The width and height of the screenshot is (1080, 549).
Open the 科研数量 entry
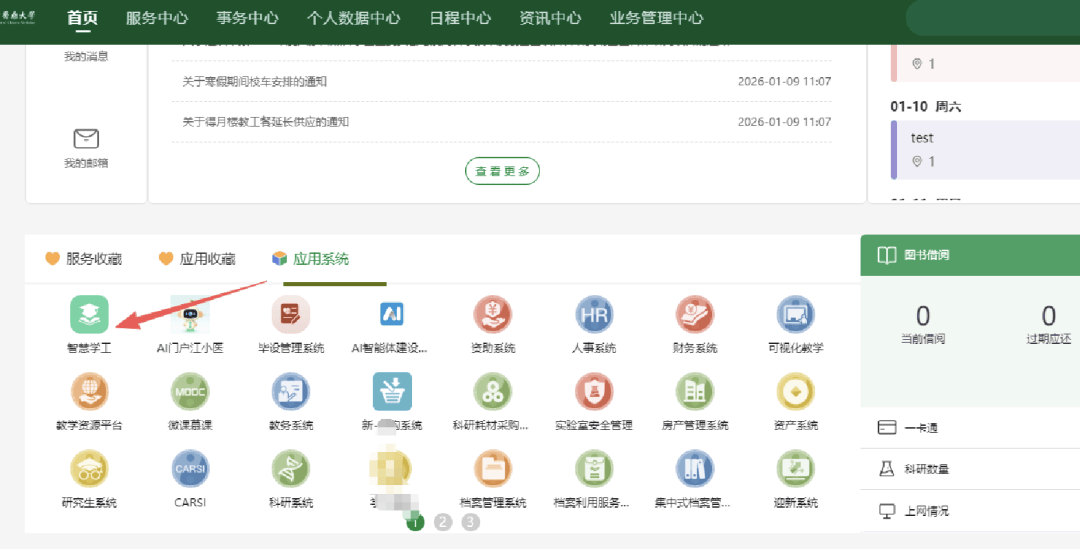pos(970,469)
